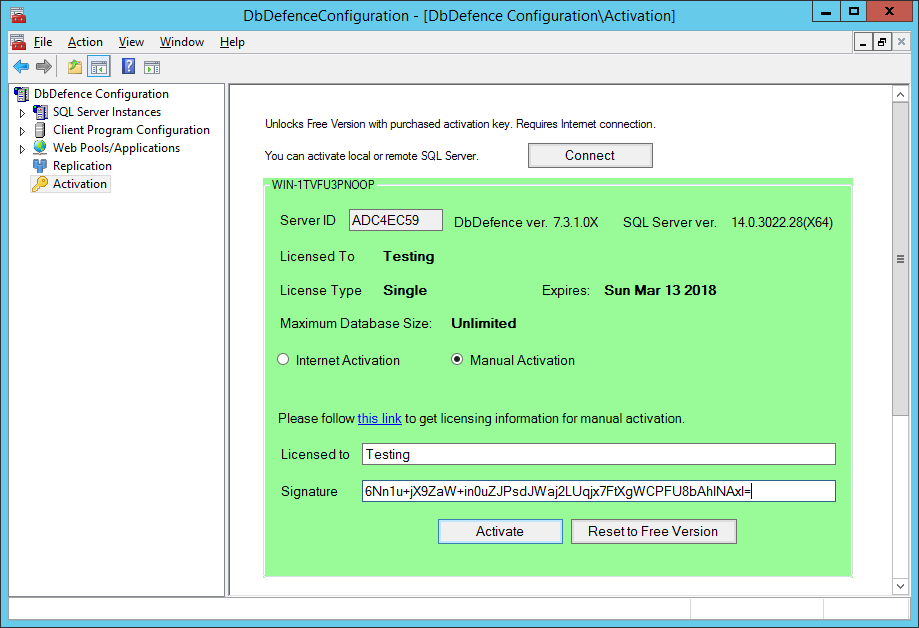Select the Activation key icon in tree
The height and width of the screenshot is (628, 919).
(40, 184)
